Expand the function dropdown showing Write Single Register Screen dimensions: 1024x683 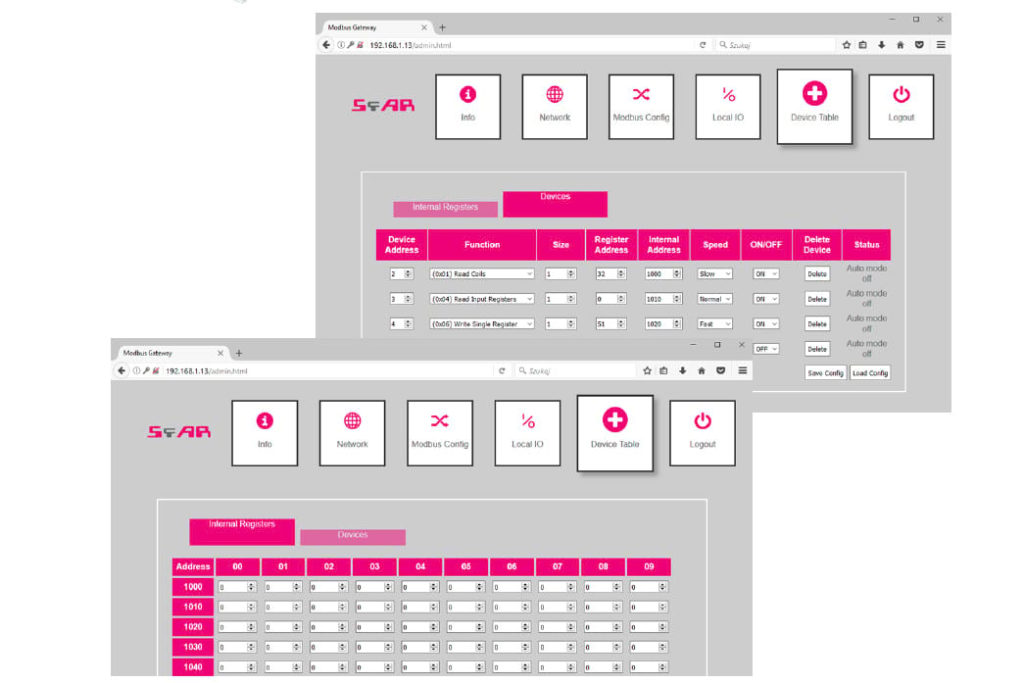click(482, 324)
